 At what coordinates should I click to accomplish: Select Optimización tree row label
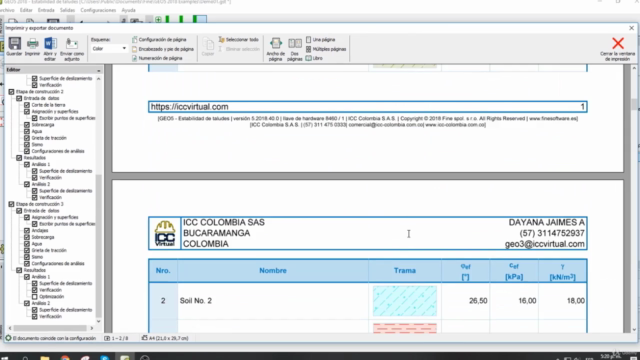pyautogui.click(x=51, y=297)
